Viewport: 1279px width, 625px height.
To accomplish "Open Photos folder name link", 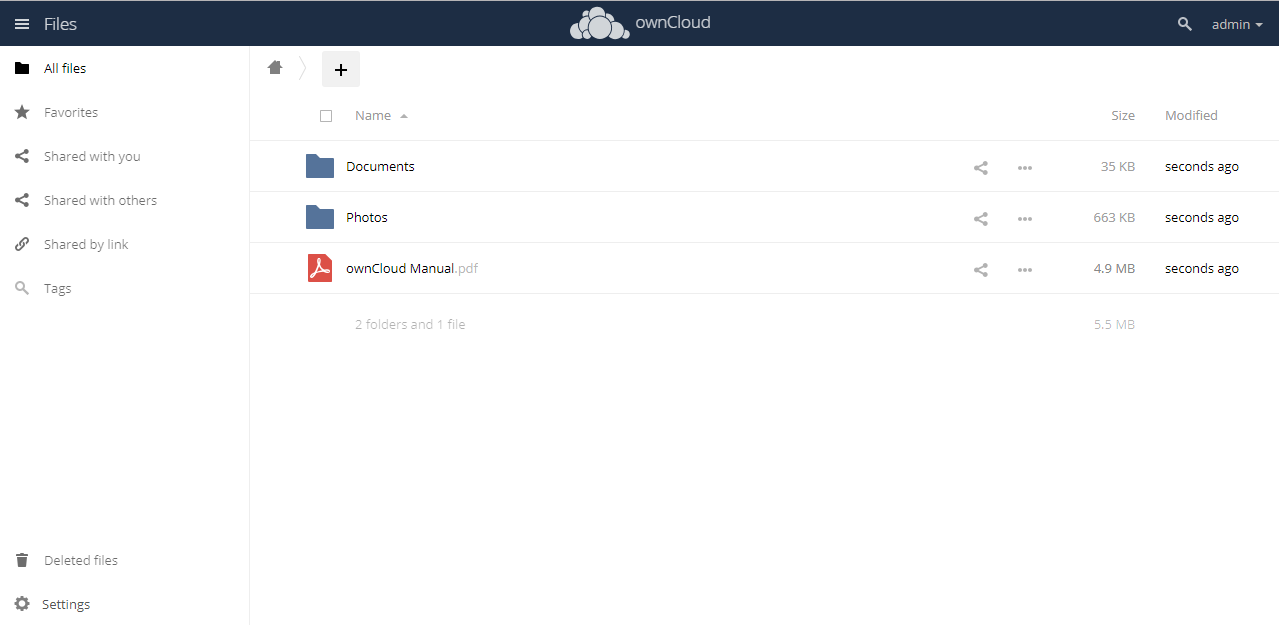I will point(367,218).
